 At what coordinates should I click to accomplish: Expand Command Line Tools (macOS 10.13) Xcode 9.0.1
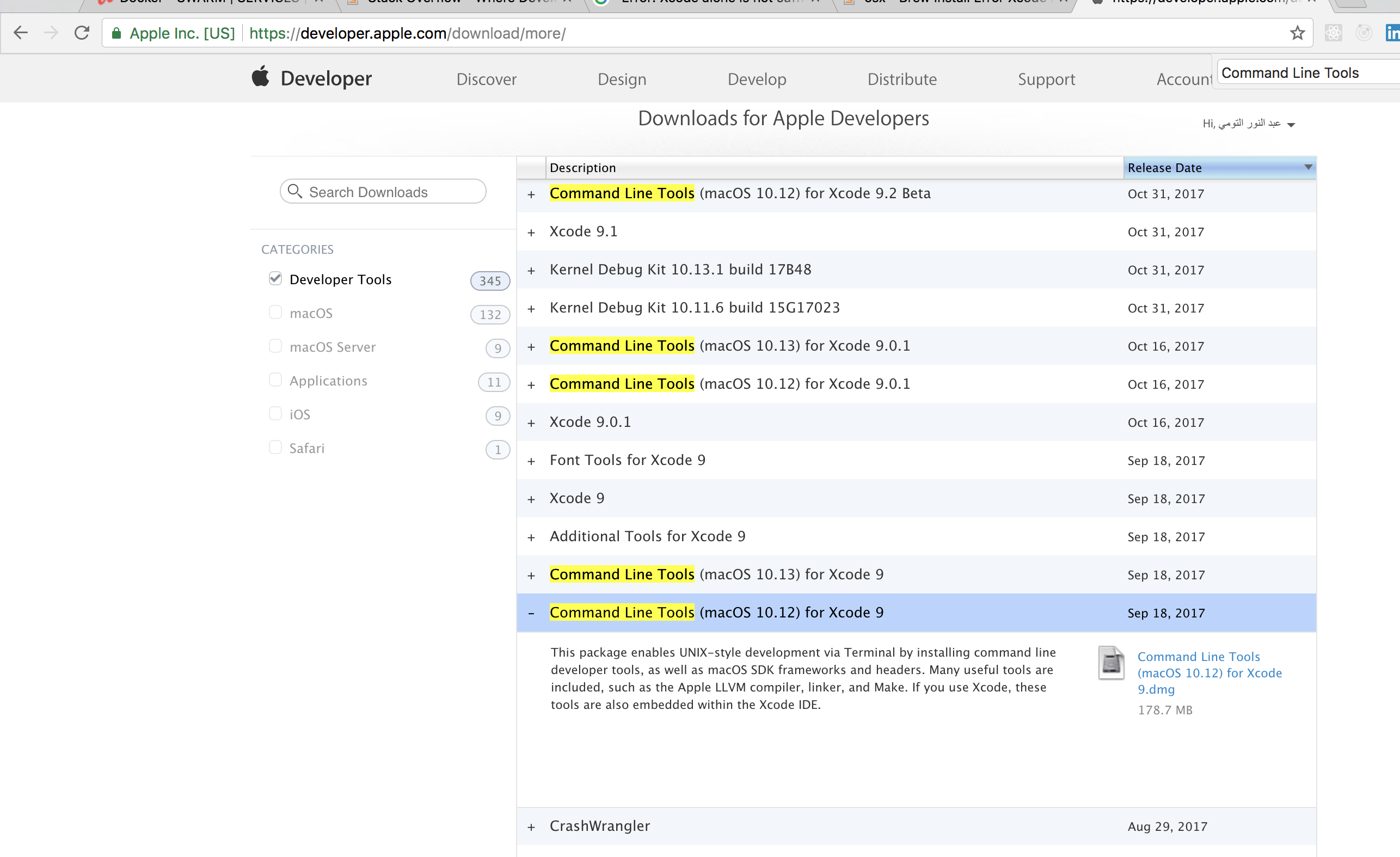[x=531, y=347]
